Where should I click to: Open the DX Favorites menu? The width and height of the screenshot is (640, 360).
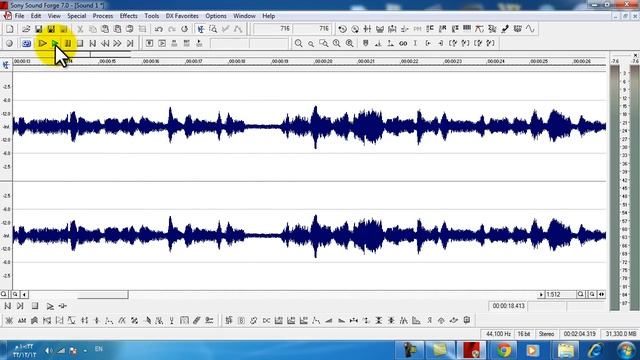182,16
